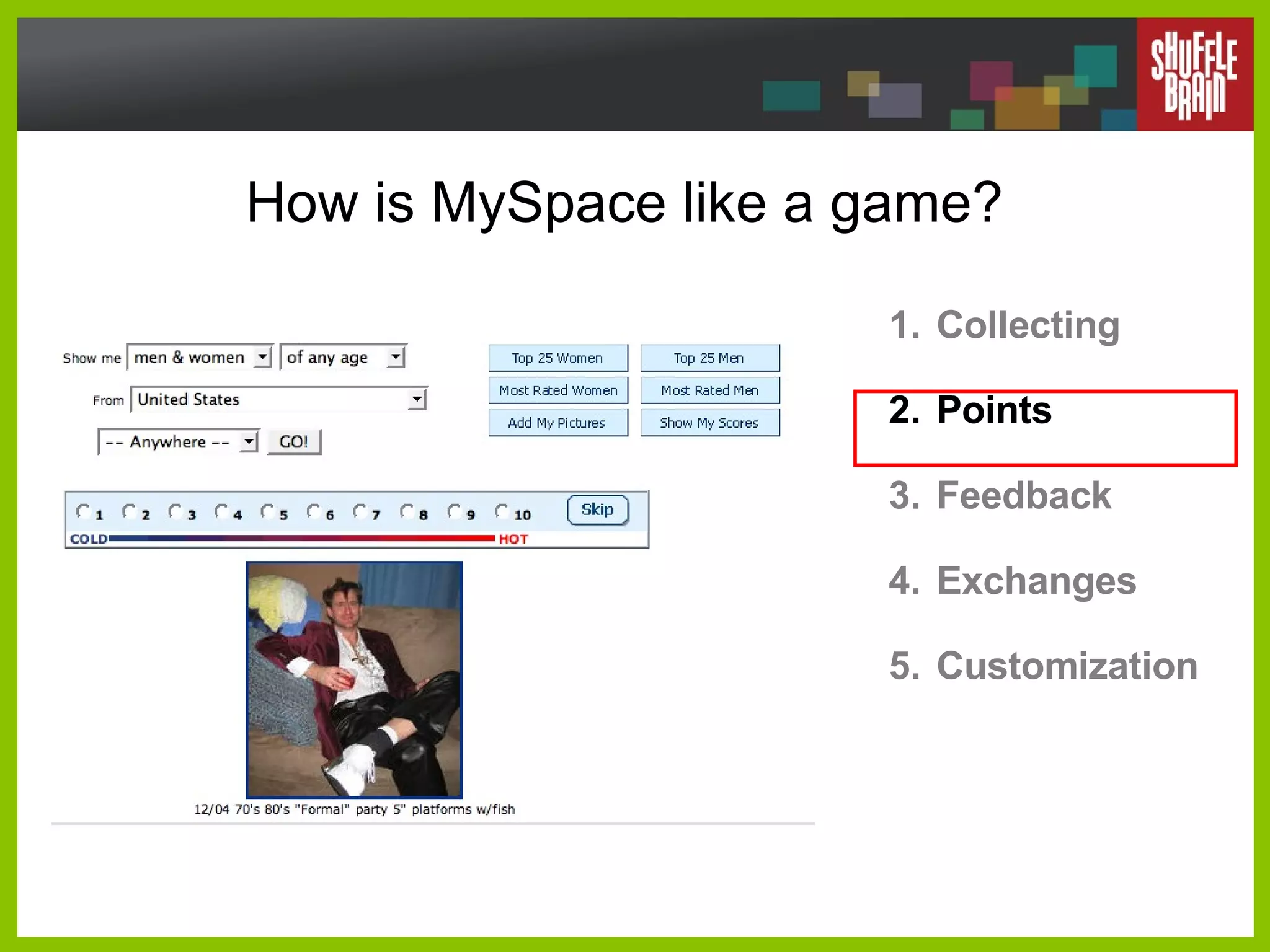Open Top 25 Men list
This screenshot has width=1270, height=952.
[x=710, y=358]
